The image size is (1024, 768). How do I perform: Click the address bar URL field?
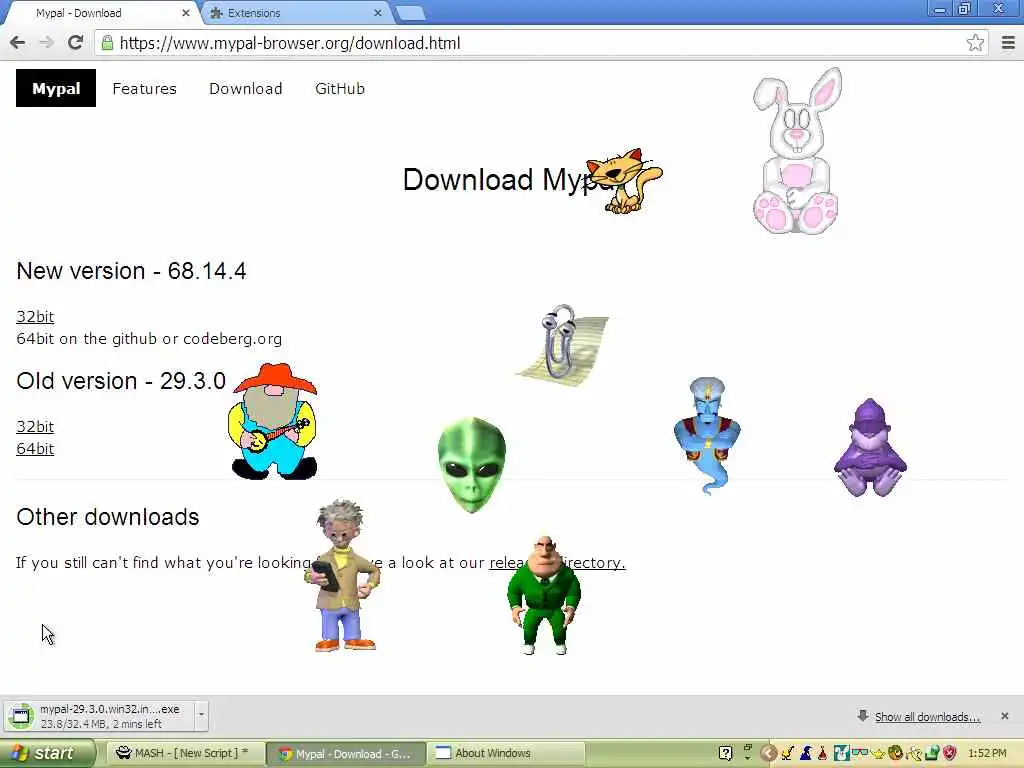coord(539,43)
